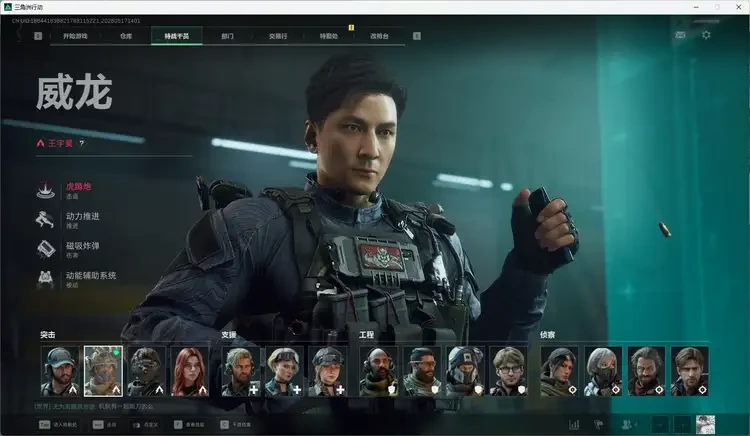Click the customize button with mouse icon
Image resolution: width=750 pixels, height=436 pixels.
coord(145,425)
